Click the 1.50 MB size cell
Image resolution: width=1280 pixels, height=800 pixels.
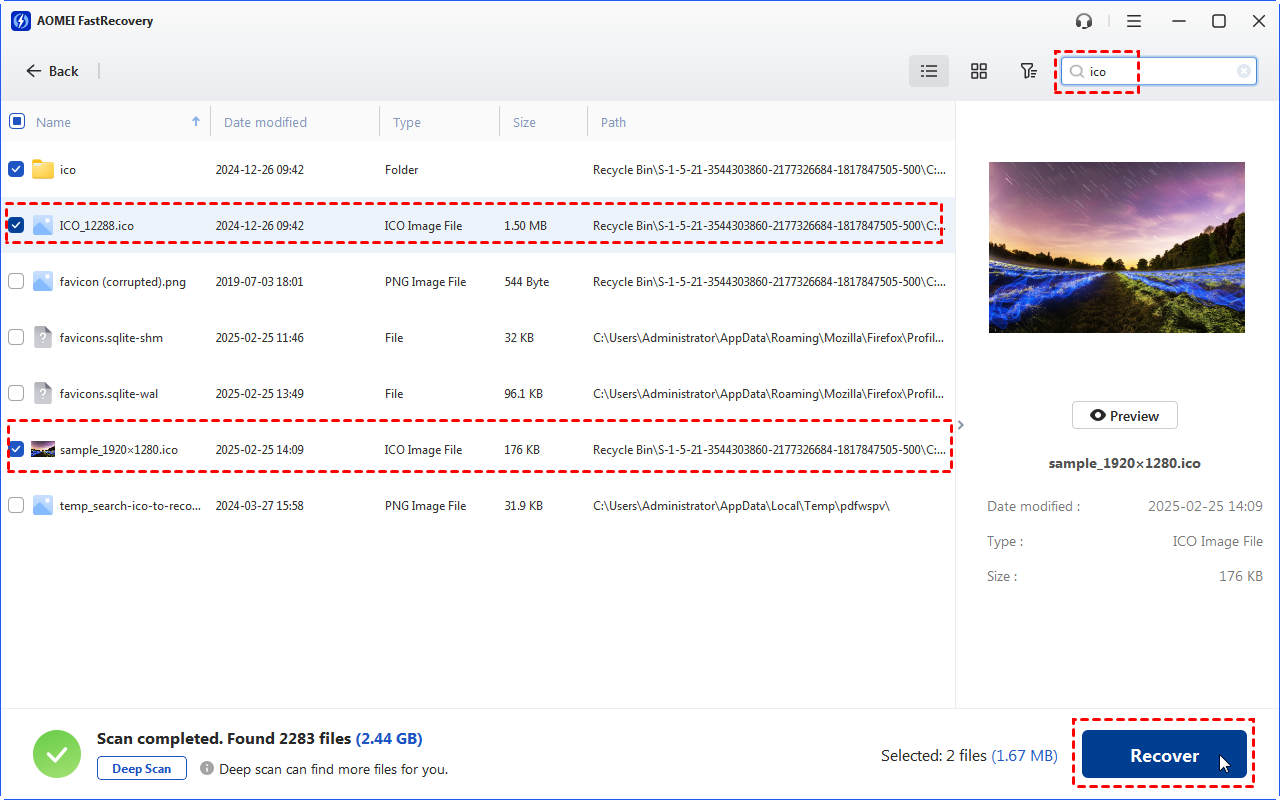pyautogui.click(x=526, y=226)
